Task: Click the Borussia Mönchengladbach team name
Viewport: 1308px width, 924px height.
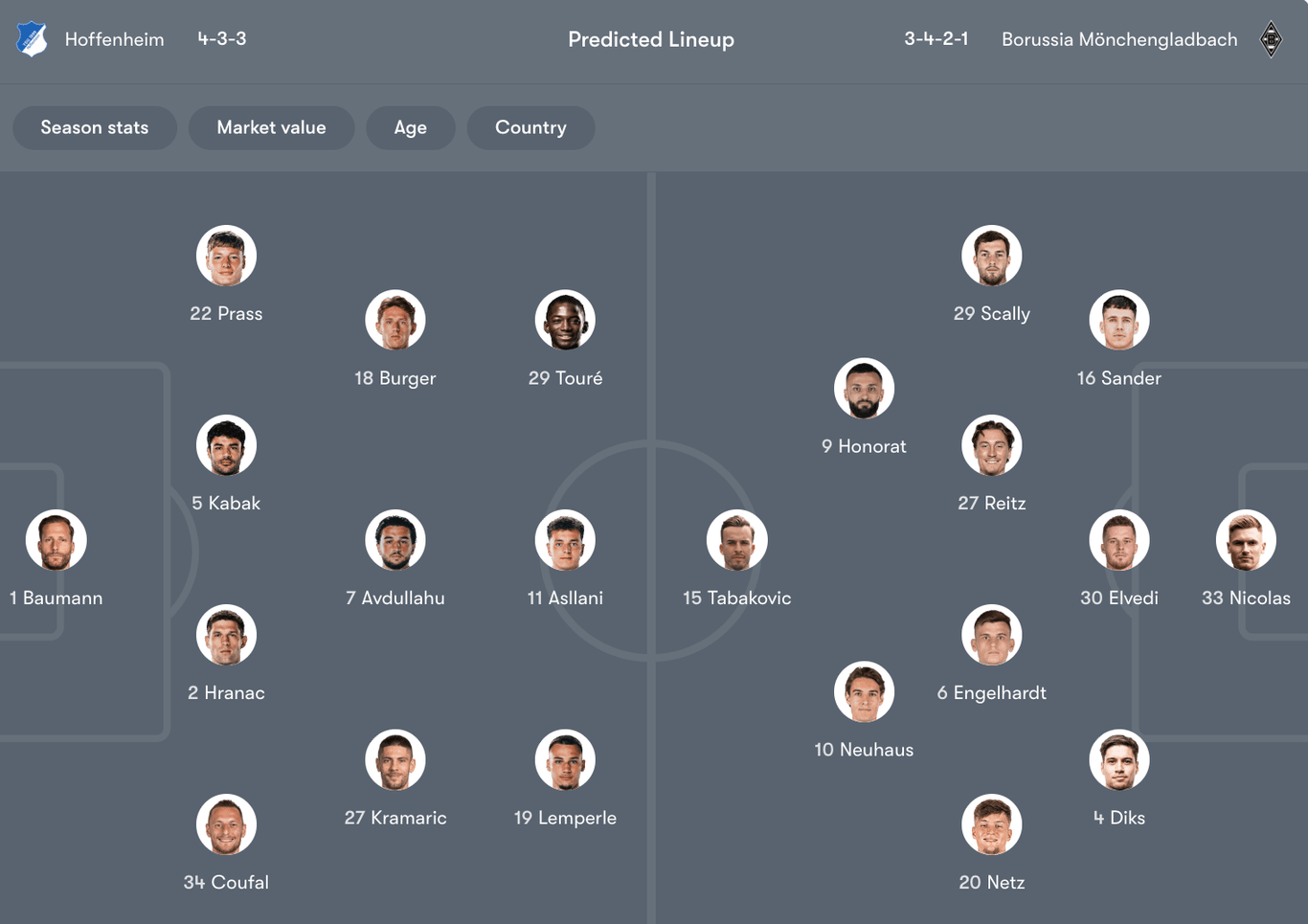Action: click(1118, 39)
